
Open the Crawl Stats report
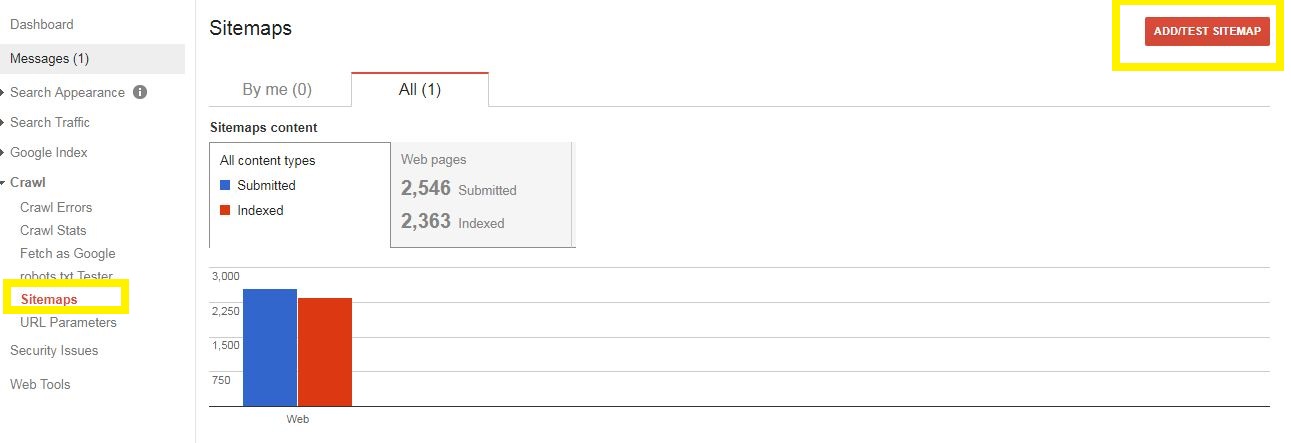pos(53,230)
